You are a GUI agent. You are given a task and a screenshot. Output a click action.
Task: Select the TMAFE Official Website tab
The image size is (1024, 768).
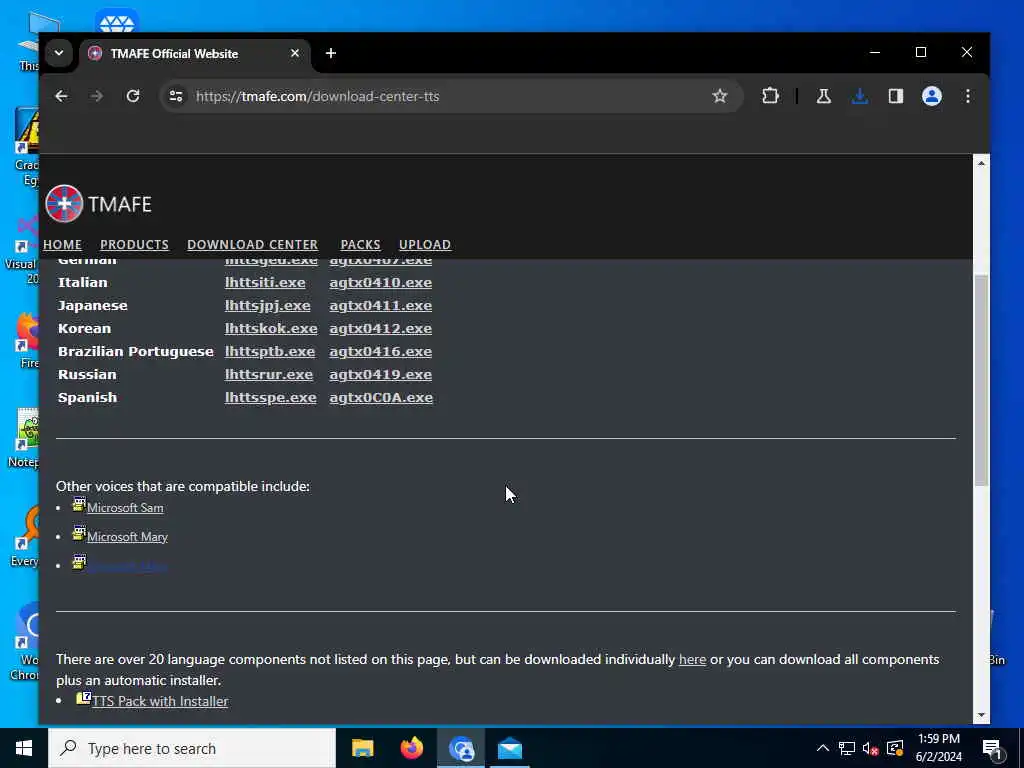195,54
